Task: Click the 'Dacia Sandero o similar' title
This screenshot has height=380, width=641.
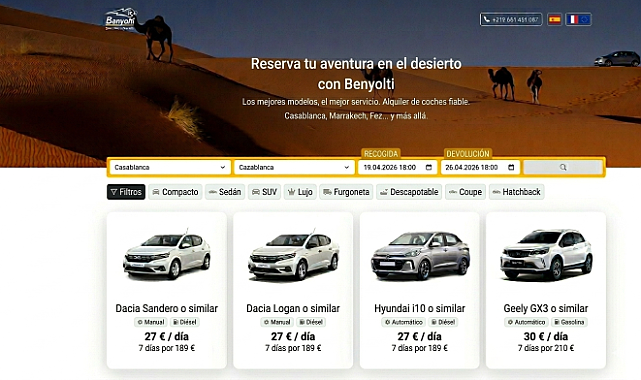Action: 167,308
